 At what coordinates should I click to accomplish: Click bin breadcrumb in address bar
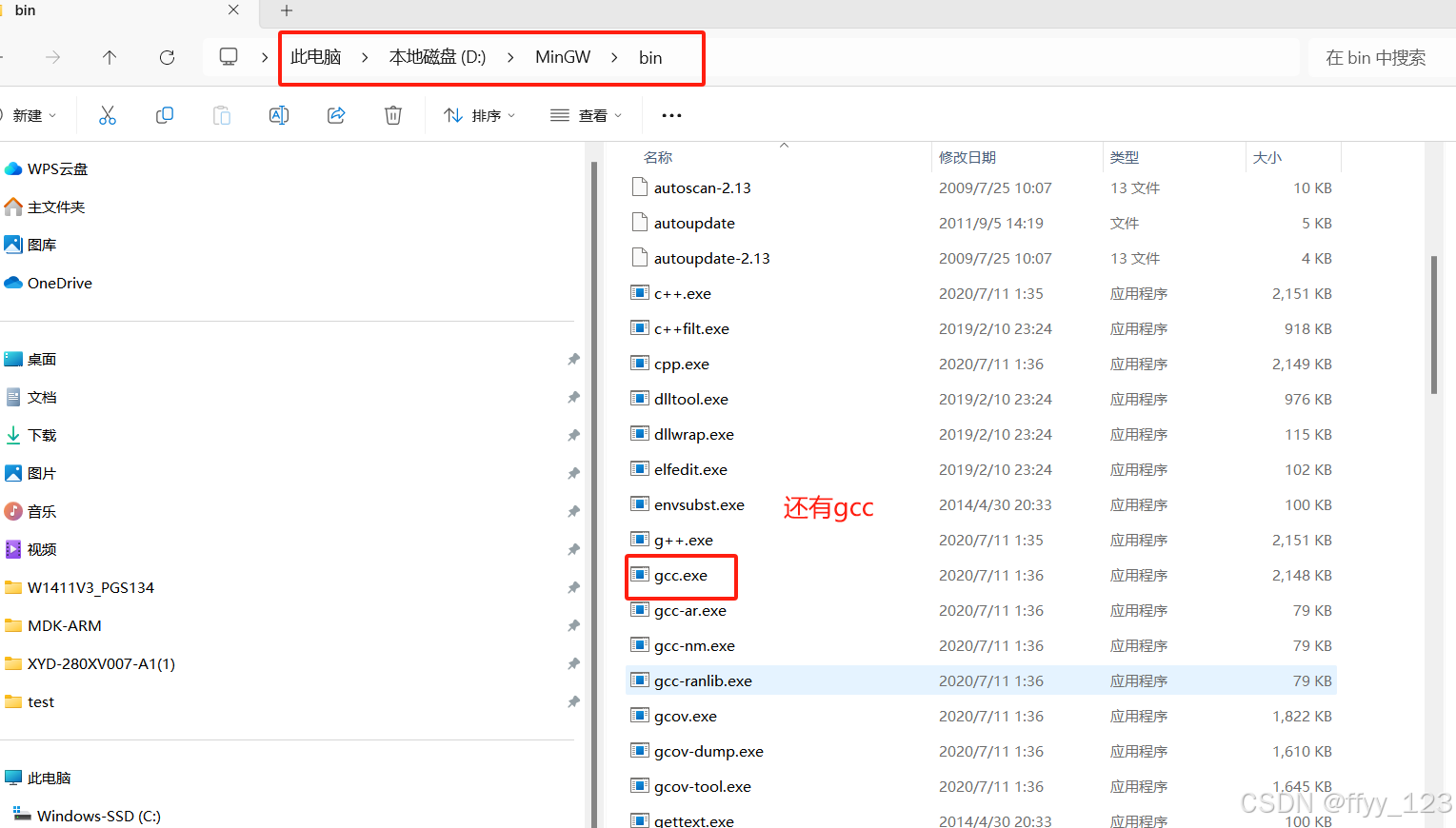pos(650,57)
